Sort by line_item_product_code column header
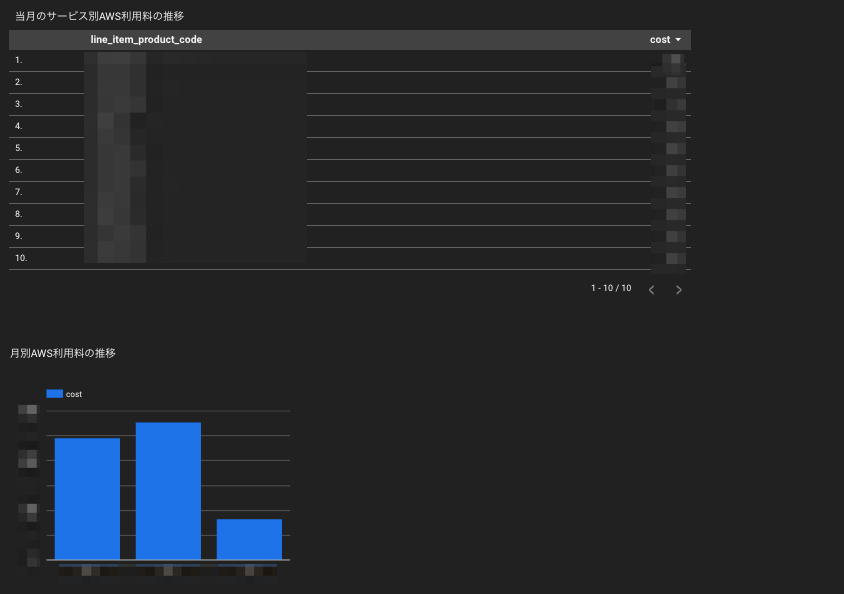The height and width of the screenshot is (594, 844). pos(146,40)
